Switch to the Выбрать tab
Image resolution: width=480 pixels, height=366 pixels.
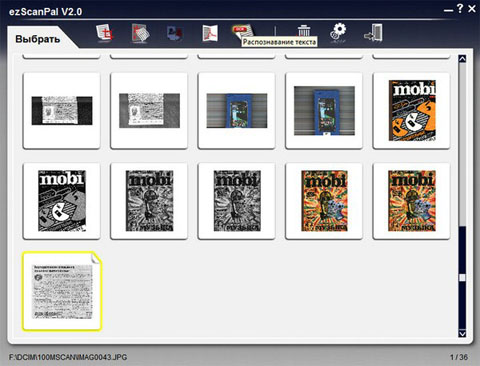click(38, 39)
